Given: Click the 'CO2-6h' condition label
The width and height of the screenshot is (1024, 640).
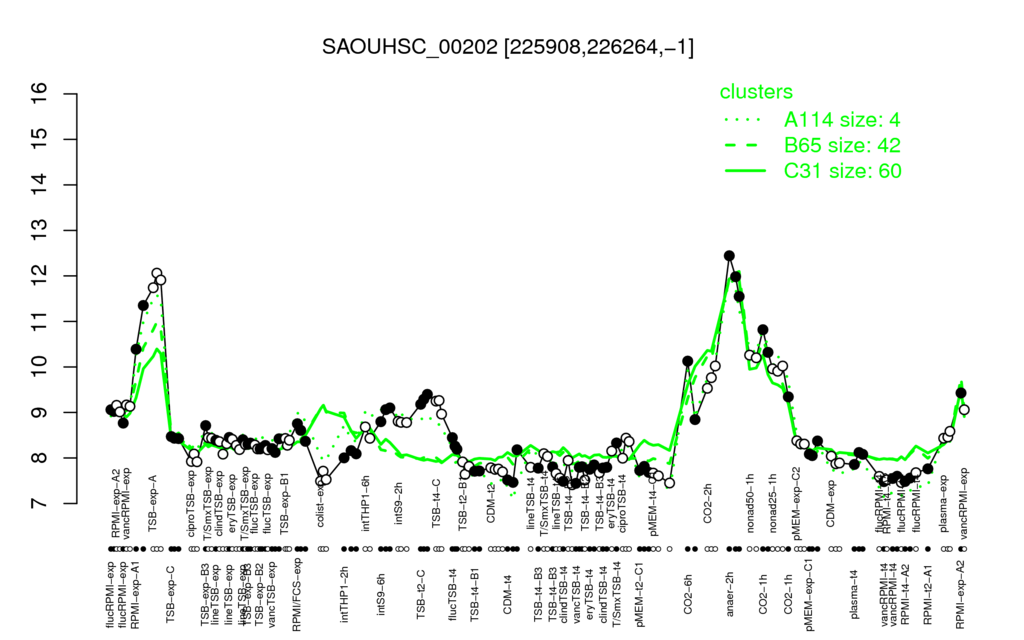Looking at the screenshot, I should click(687, 594).
